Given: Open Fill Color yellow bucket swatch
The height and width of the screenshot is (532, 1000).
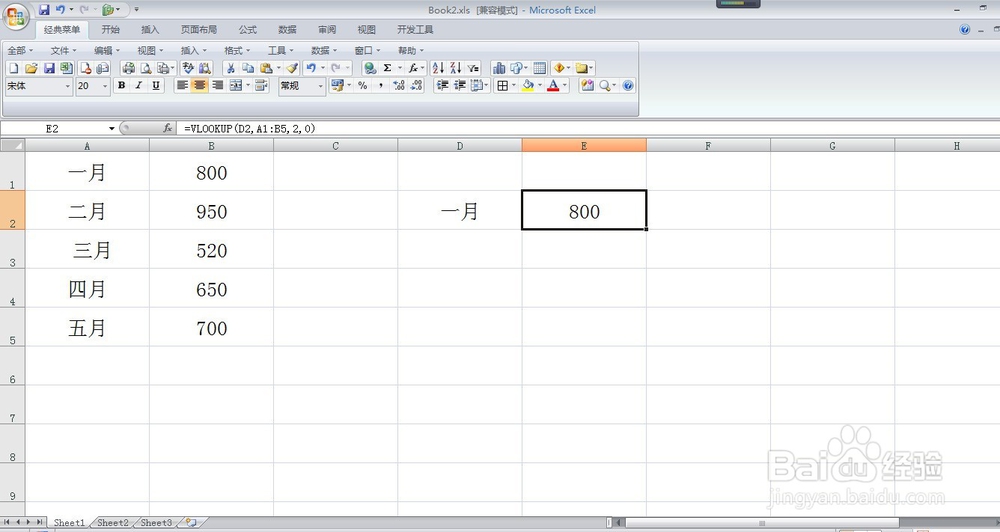Looking at the screenshot, I should pos(527,85).
